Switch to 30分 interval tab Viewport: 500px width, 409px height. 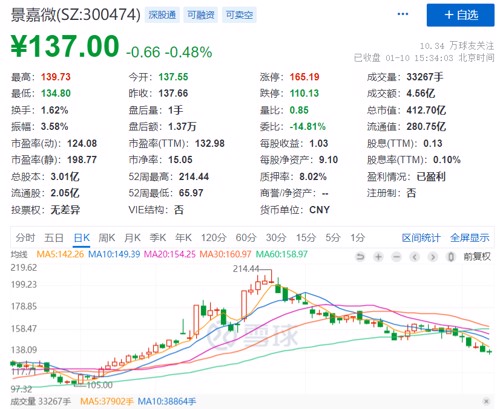(x=276, y=238)
